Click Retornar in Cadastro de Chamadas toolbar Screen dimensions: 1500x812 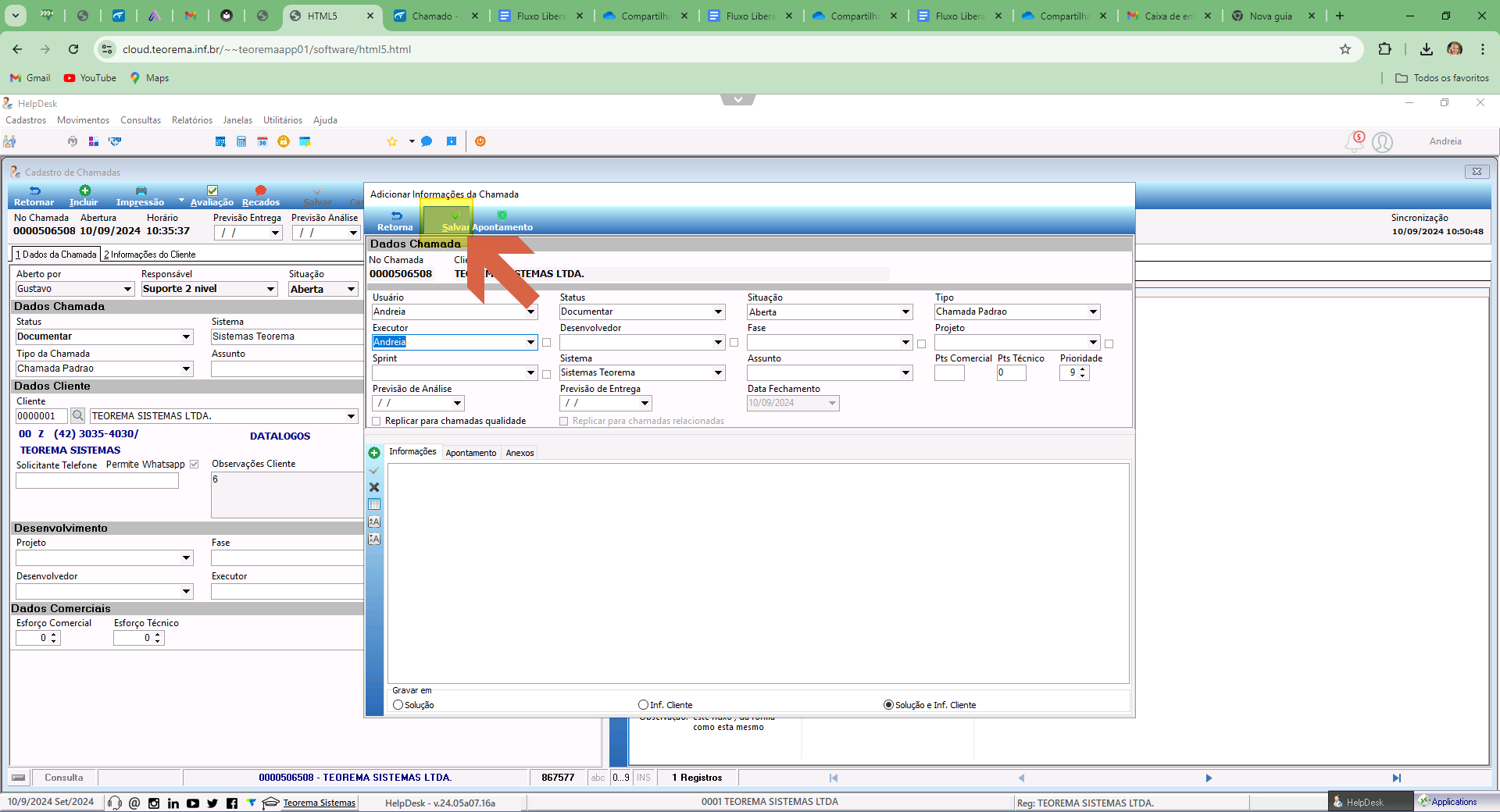coord(34,196)
